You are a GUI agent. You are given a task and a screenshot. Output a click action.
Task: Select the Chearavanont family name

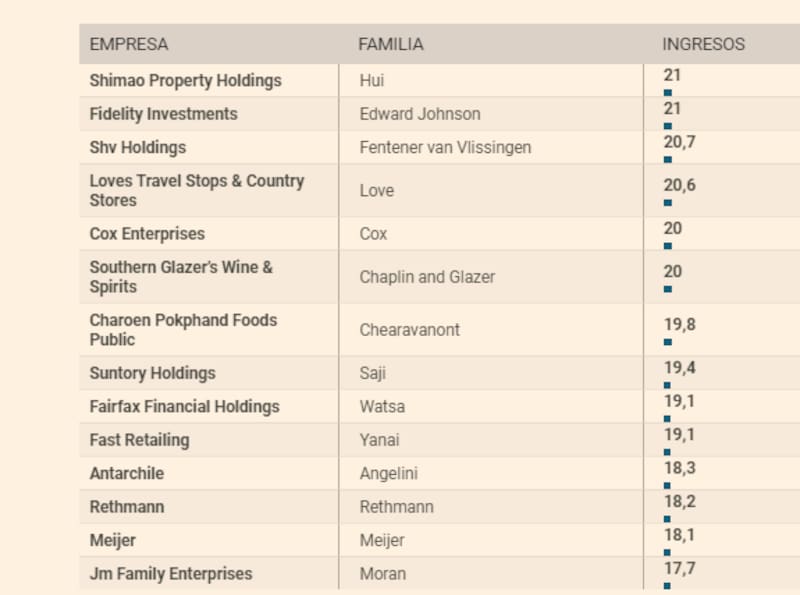[x=410, y=329]
